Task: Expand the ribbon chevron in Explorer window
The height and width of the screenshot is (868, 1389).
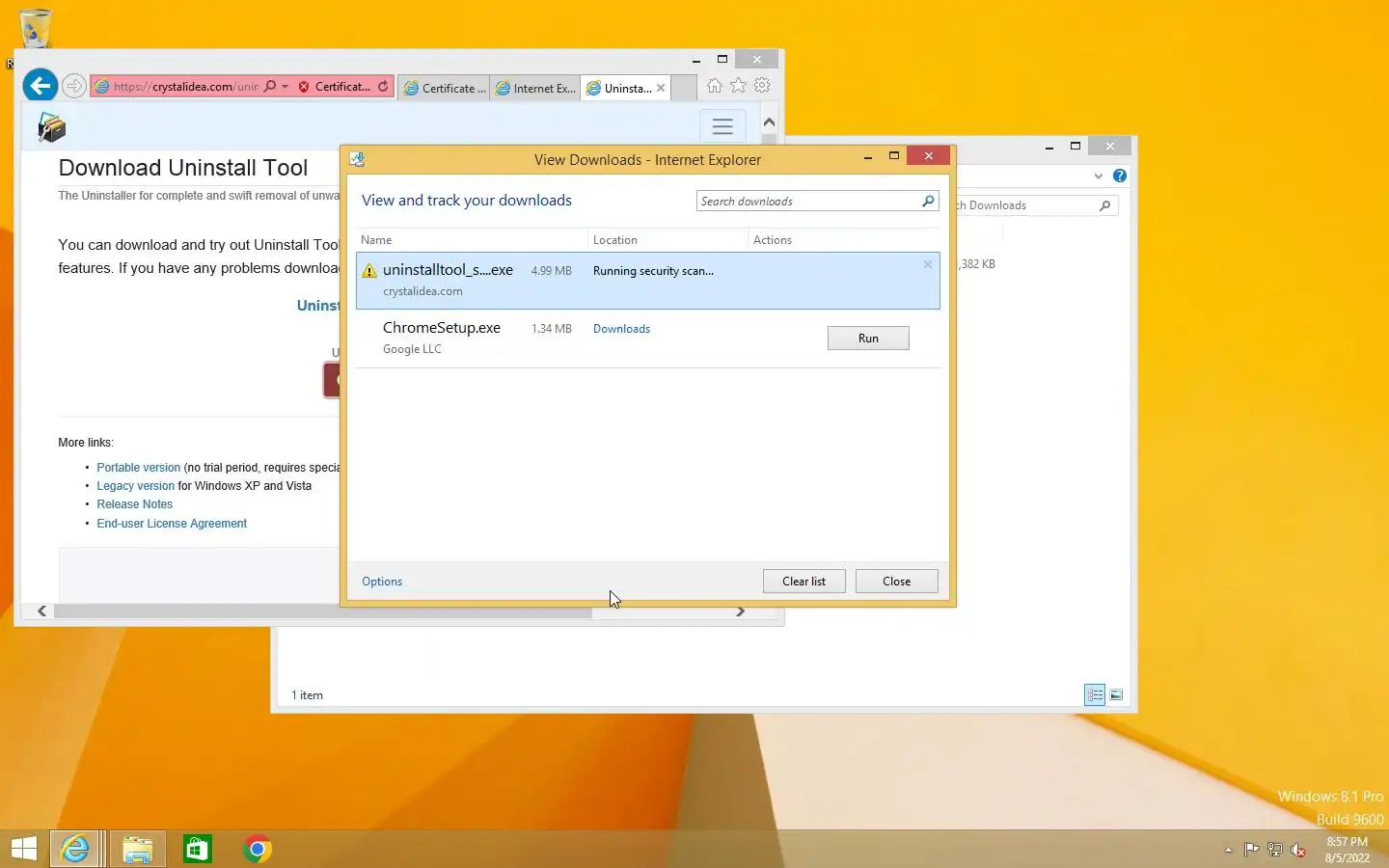Action: tap(1098, 176)
